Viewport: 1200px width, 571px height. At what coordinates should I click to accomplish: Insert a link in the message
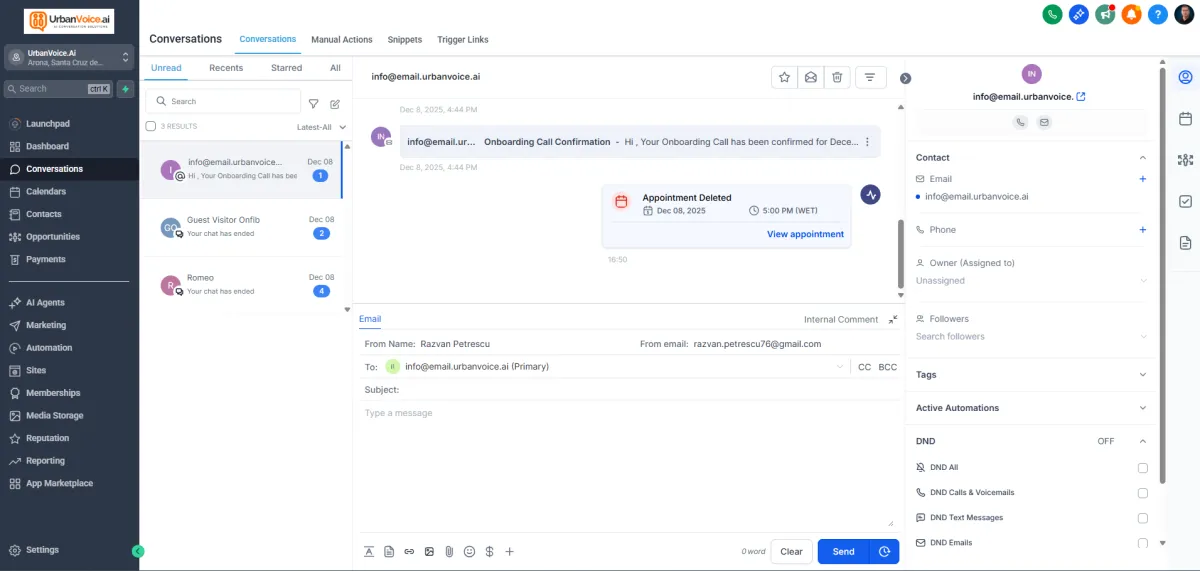tap(409, 551)
